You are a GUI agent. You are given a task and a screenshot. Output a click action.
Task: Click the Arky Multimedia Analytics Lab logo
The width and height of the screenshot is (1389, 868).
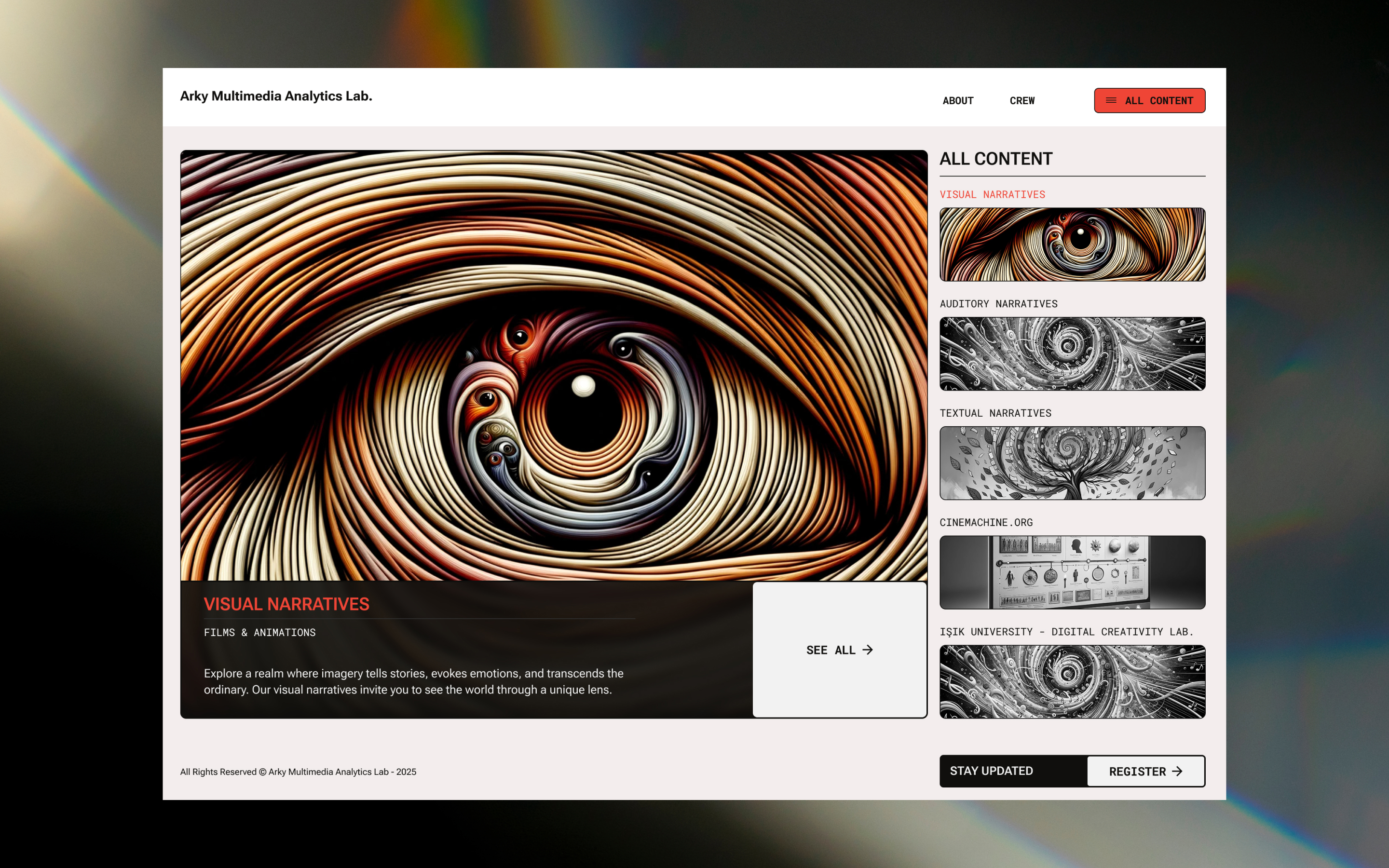pos(276,96)
